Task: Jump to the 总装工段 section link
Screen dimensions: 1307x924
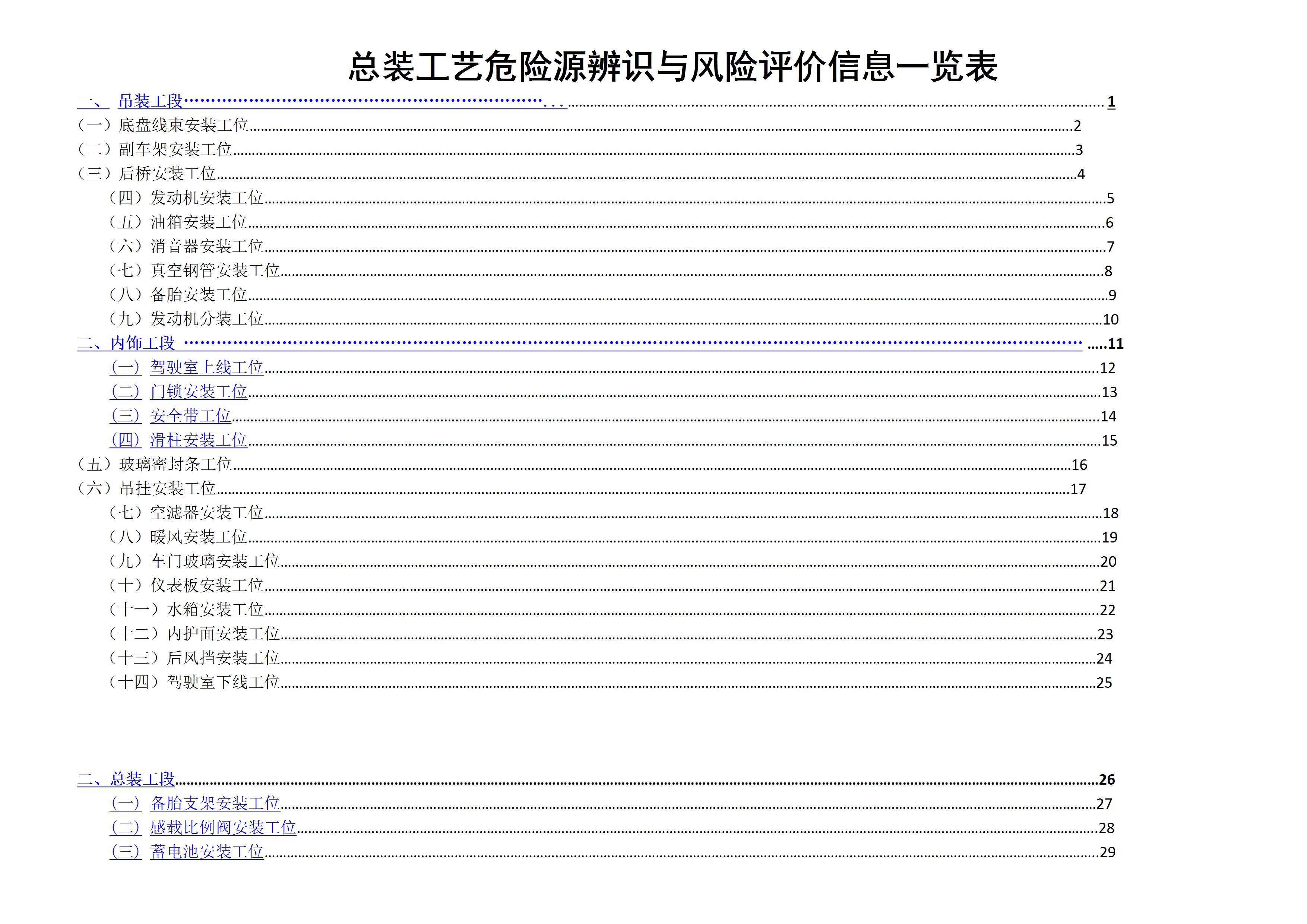Action: click(142, 779)
